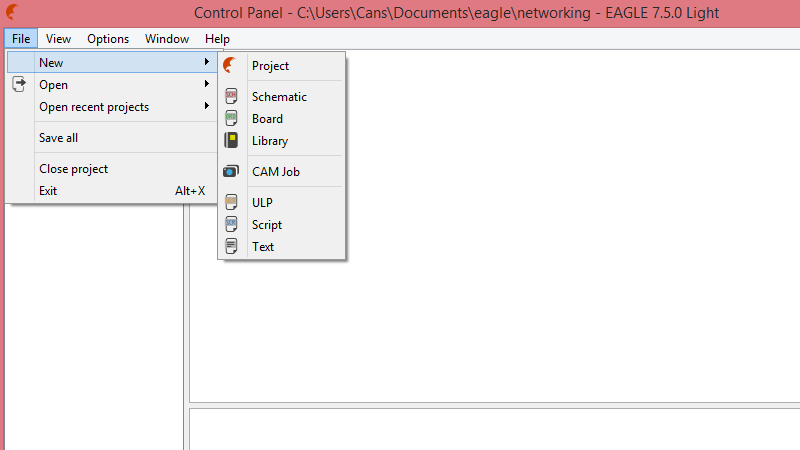The height and width of the screenshot is (450, 800).
Task: Click the Control Panel title bar text
Action: [456, 13]
